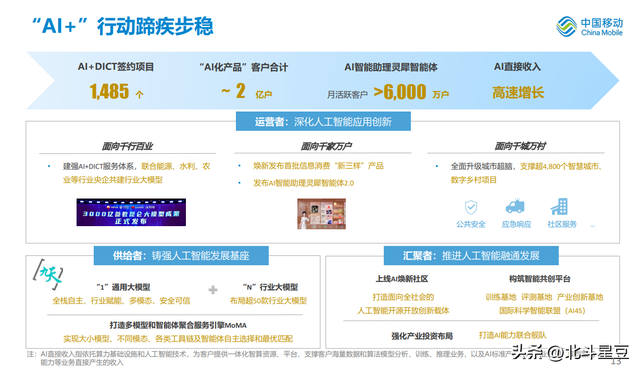
Task: Click the ~2 亿户 figure
Action: coord(247,91)
